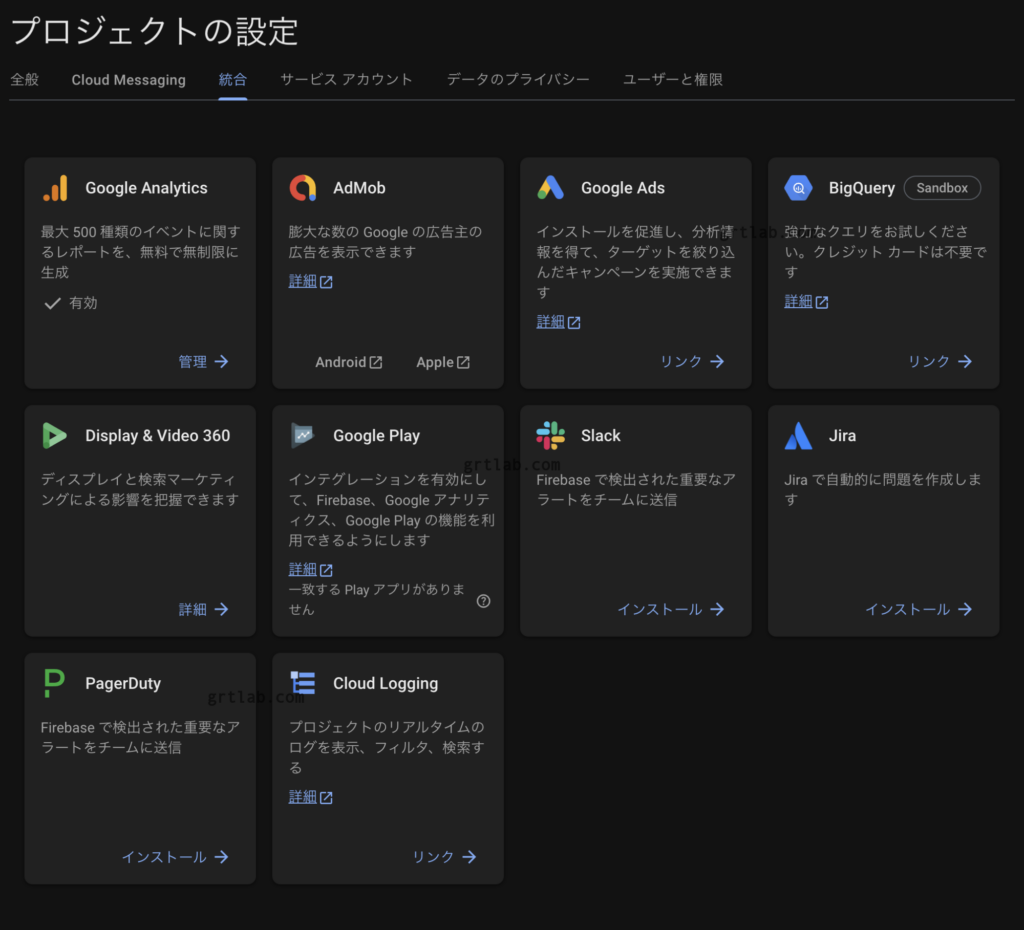Click インストール on the Slack card
The height and width of the screenshot is (930, 1024).
(x=672, y=609)
